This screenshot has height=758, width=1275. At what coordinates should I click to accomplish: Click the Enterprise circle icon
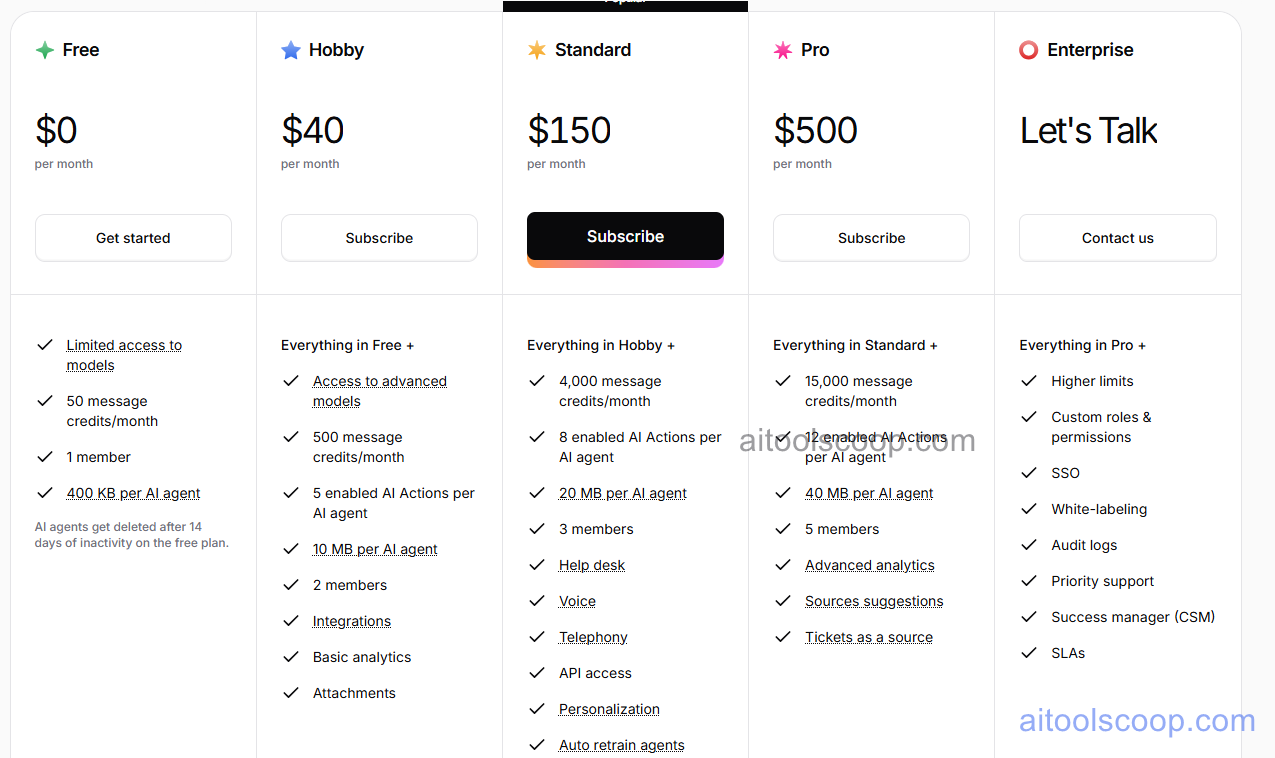click(x=1029, y=49)
